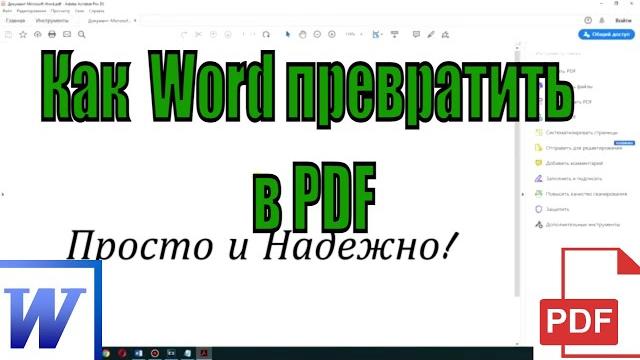The width and height of the screenshot is (640, 360).
Task: Click the Организовать страницы panel icon
Action: tap(539, 132)
